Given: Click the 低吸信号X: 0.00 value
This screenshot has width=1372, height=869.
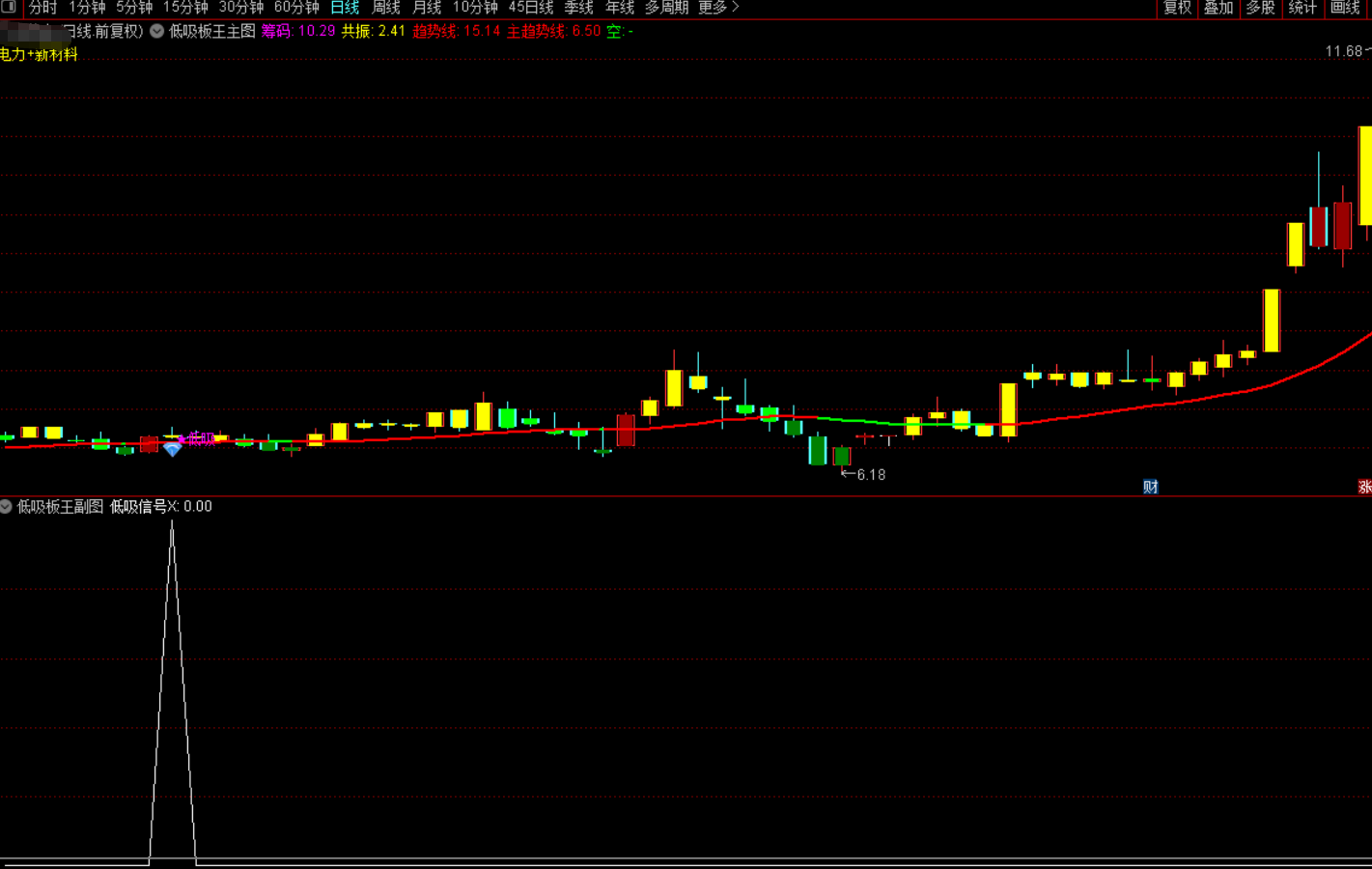Looking at the screenshot, I should [161, 506].
